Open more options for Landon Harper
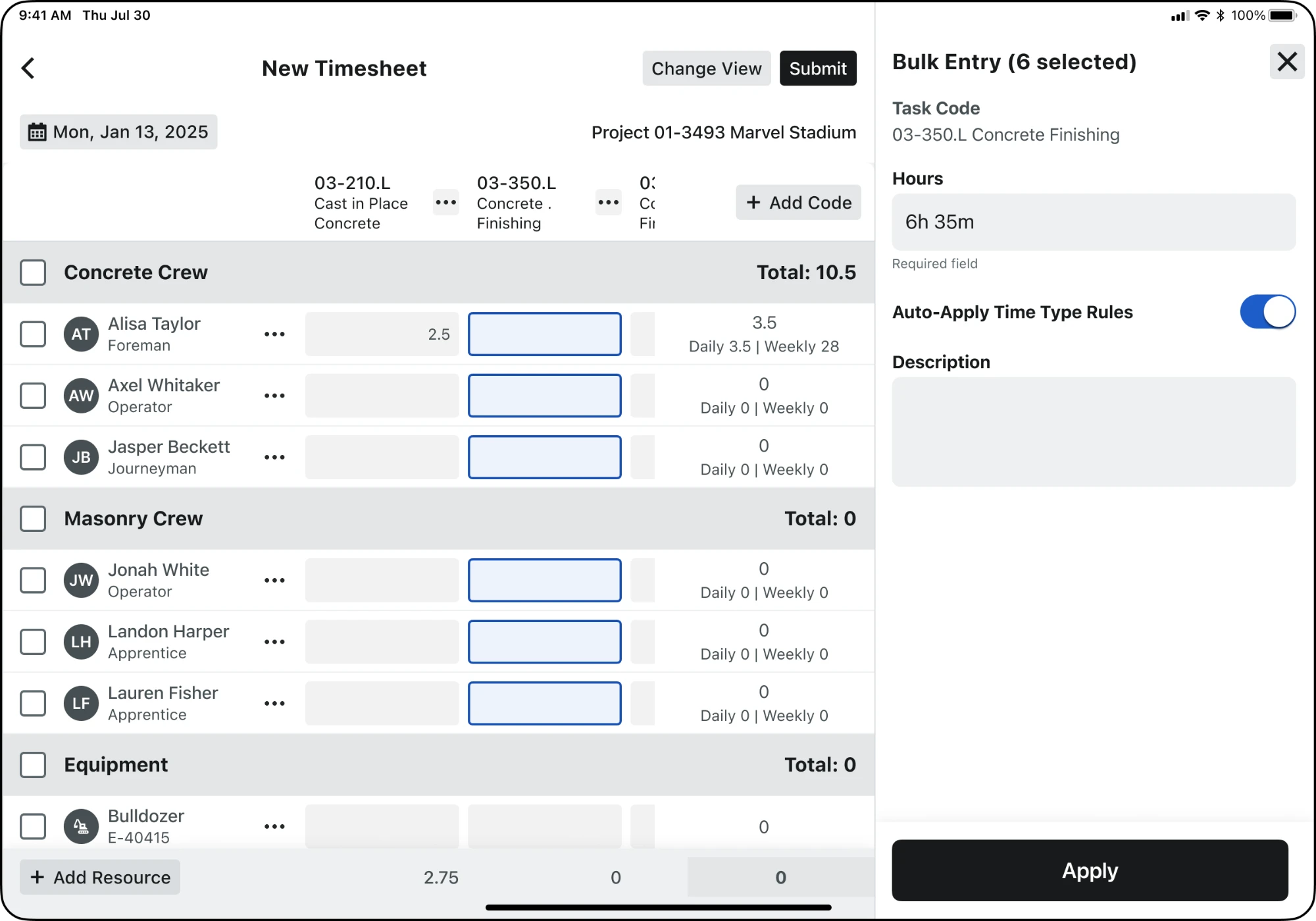 274,642
